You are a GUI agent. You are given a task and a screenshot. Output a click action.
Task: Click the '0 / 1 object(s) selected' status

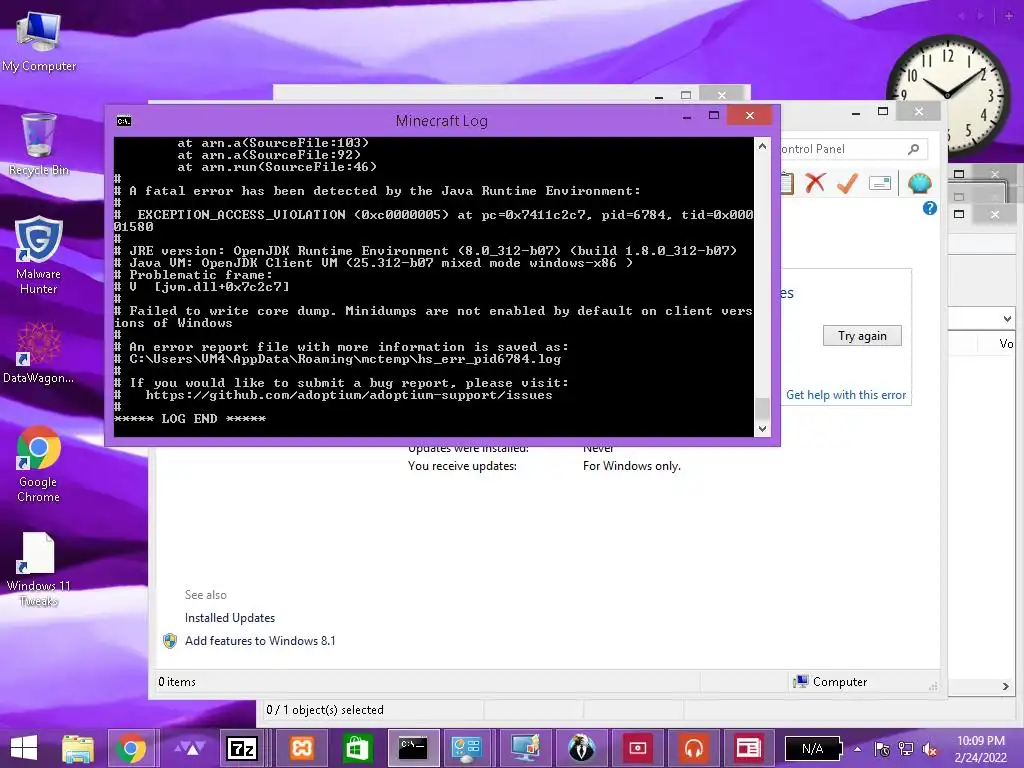click(325, 710)
